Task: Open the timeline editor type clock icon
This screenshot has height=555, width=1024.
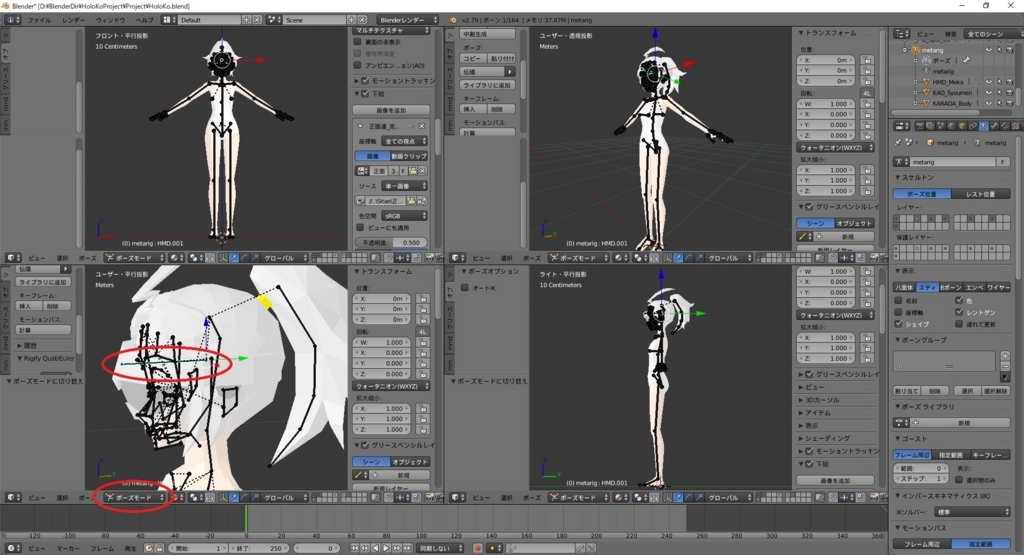Action: tap(12, 548)
